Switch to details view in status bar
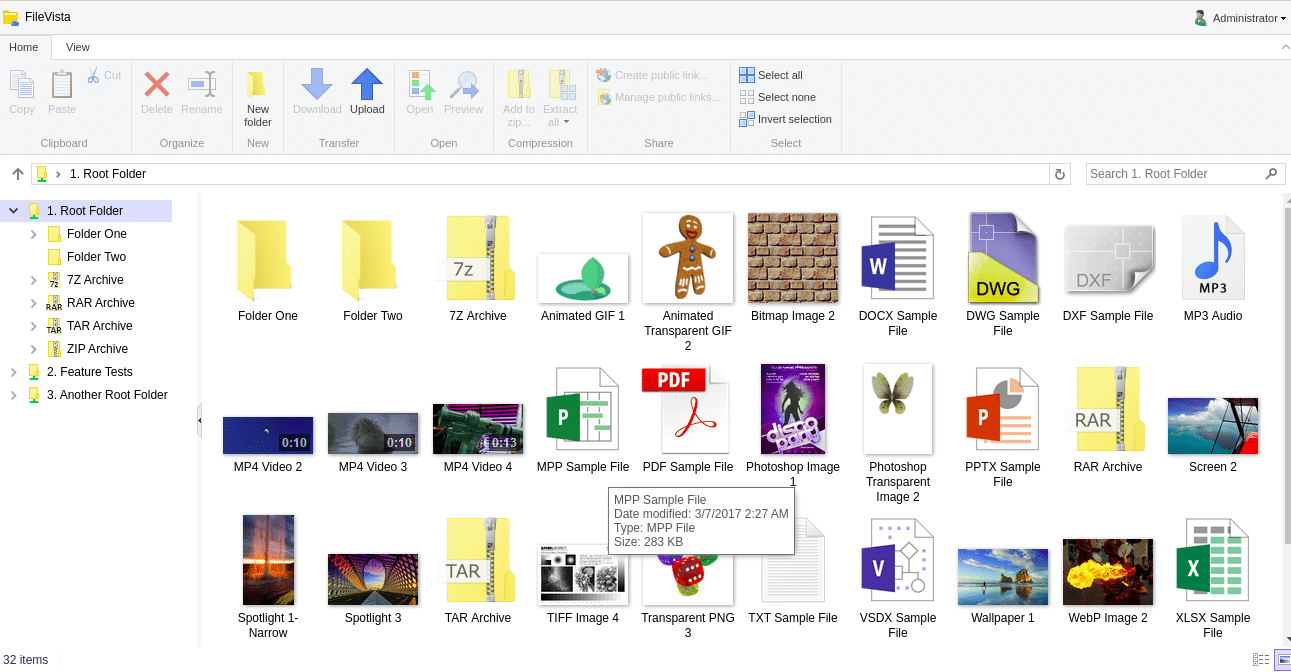The height and width of the screenshot is (672, 1291). 1261,660
